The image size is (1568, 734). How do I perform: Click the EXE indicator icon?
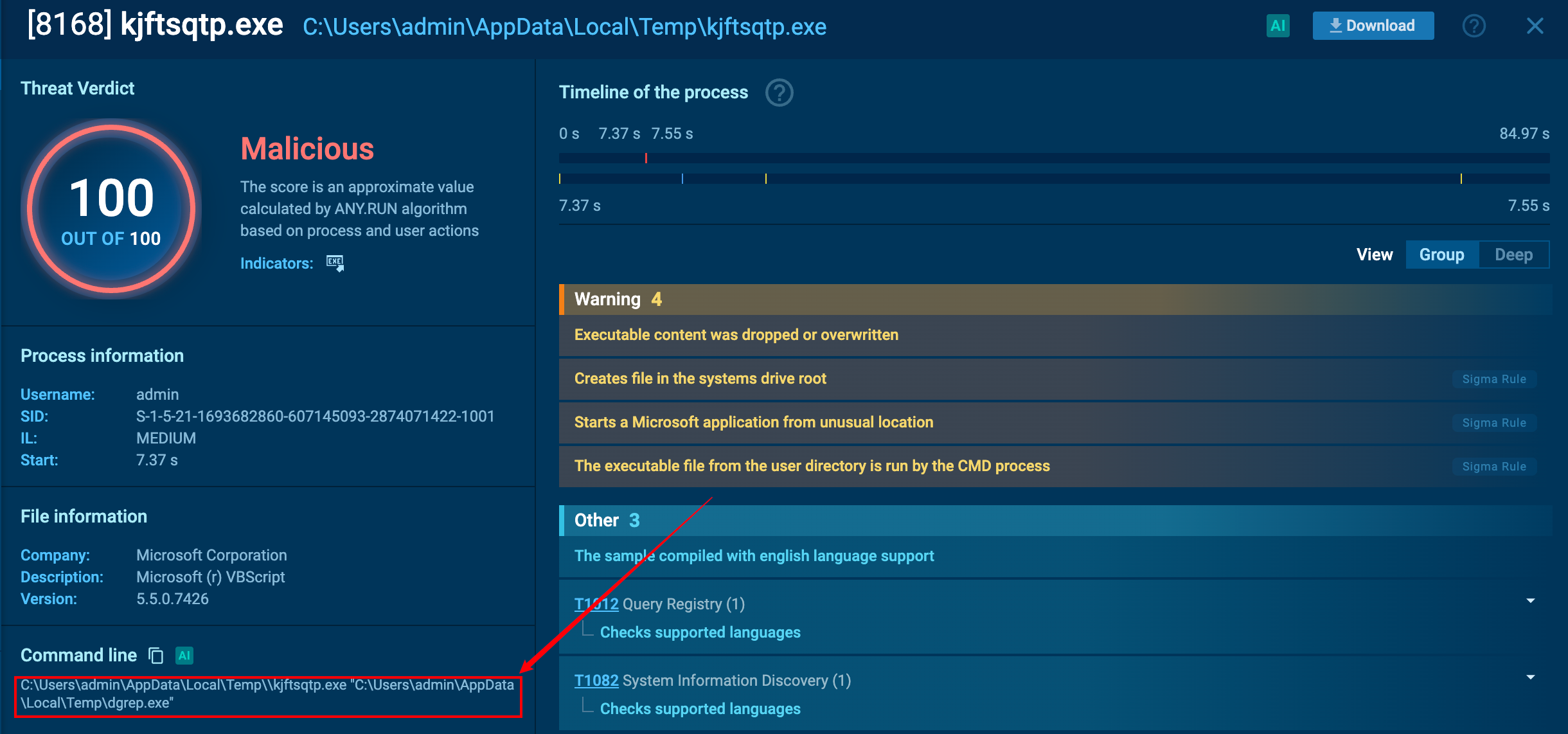coord(335,263)
